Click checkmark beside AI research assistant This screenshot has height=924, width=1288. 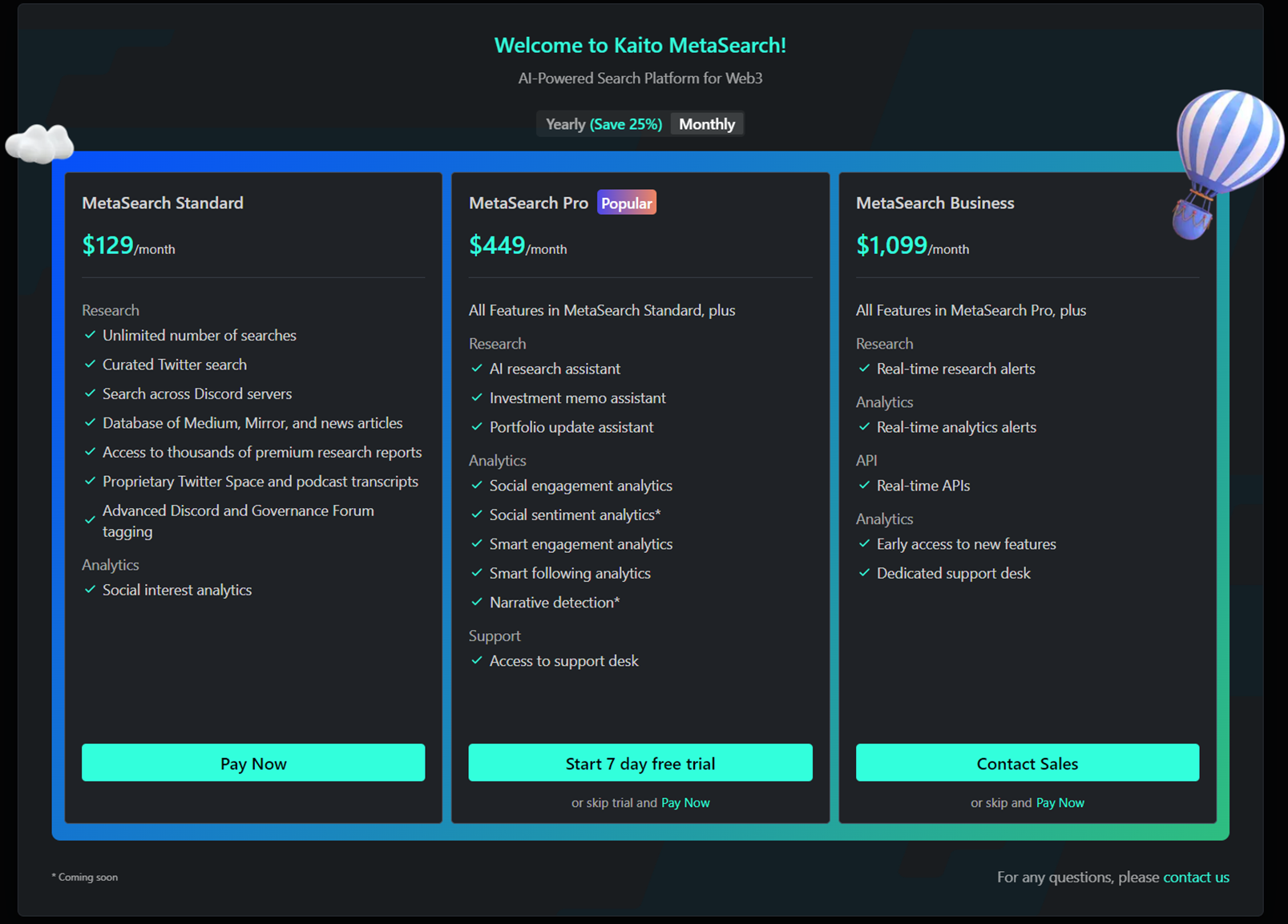[477, 369]
